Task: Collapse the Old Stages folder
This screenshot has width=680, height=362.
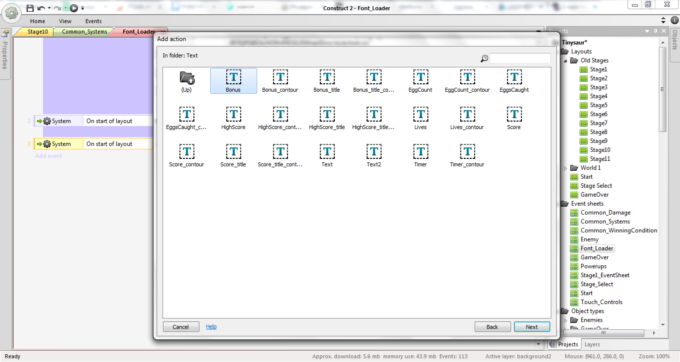Action: tap(566, 61)
